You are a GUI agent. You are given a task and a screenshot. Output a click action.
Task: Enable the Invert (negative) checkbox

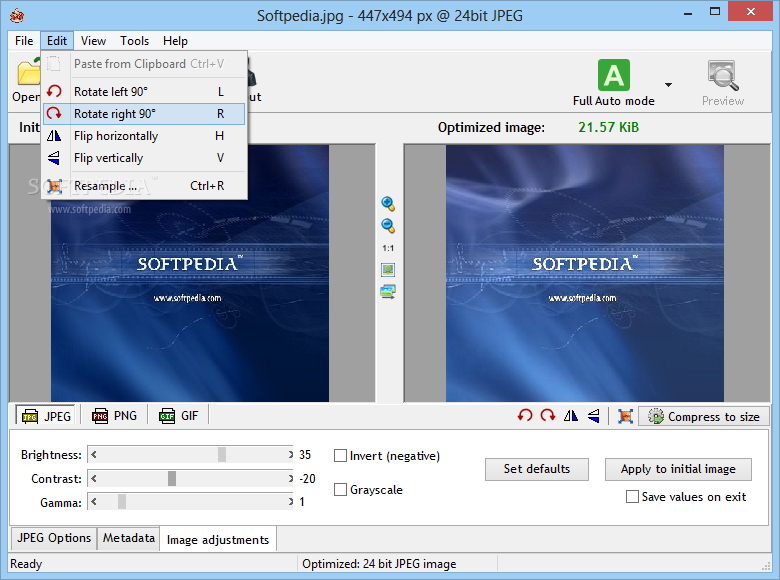tap(341, 456)
